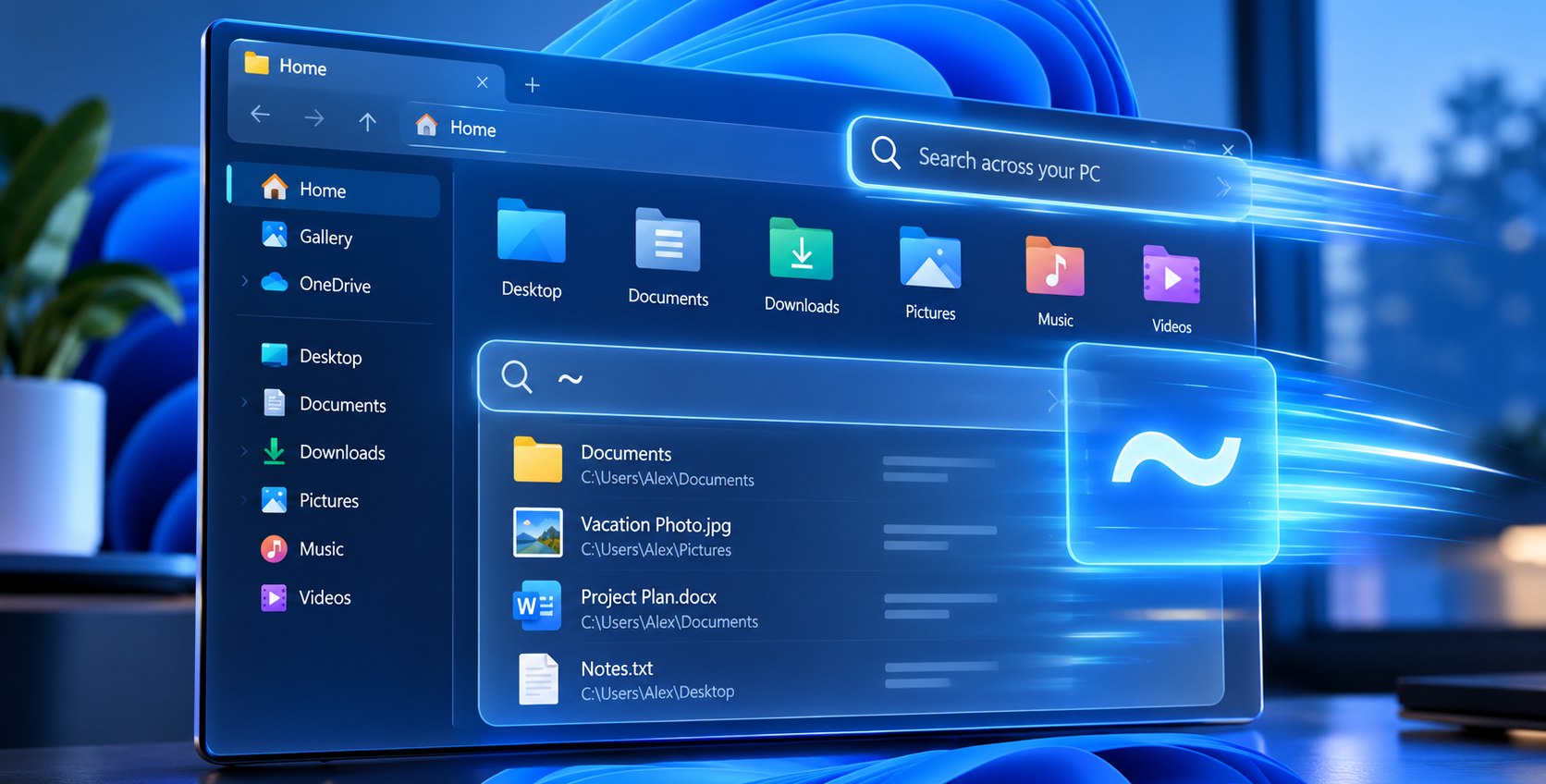Open the Desktop folder icon in main pane

pyautogui.click(x=532, y=231)
